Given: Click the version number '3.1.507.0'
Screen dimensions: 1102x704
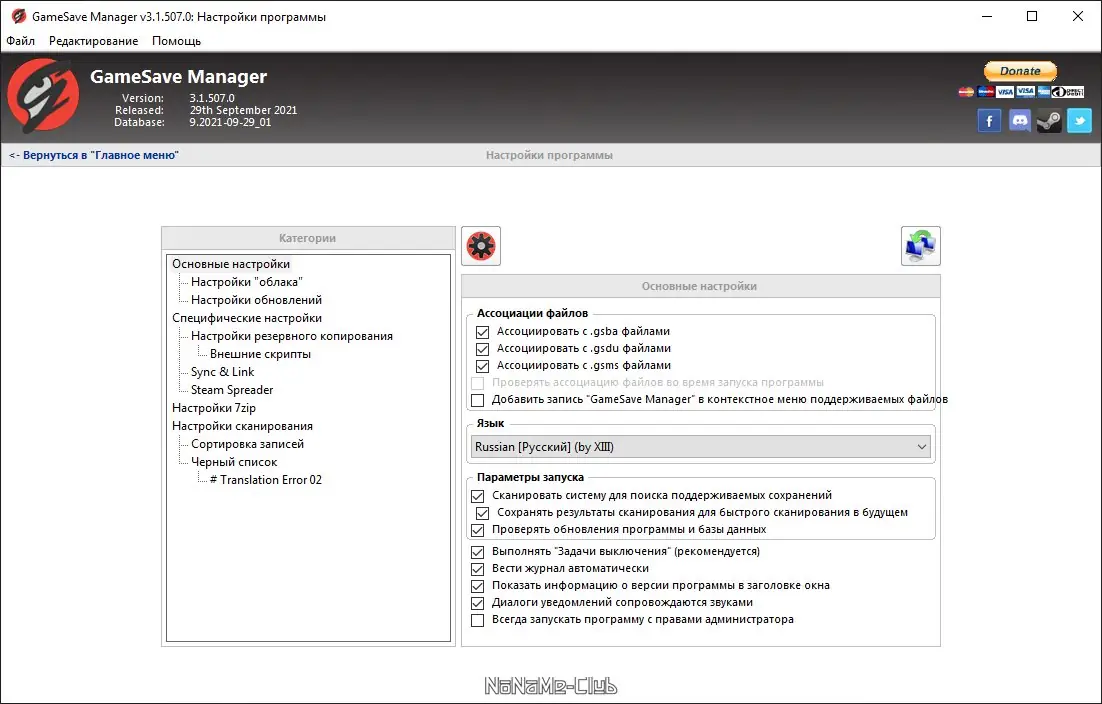Looking at the screenshot, I should pyautogui.click(x=212, y=98).
